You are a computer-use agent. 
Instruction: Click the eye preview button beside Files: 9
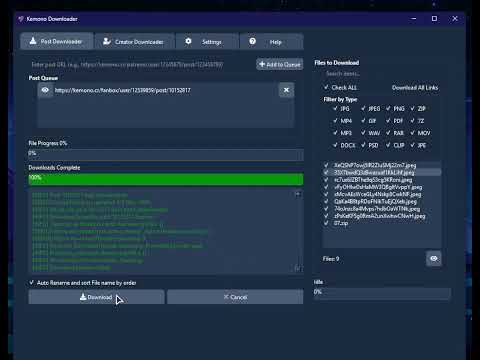tap(434, 259)
